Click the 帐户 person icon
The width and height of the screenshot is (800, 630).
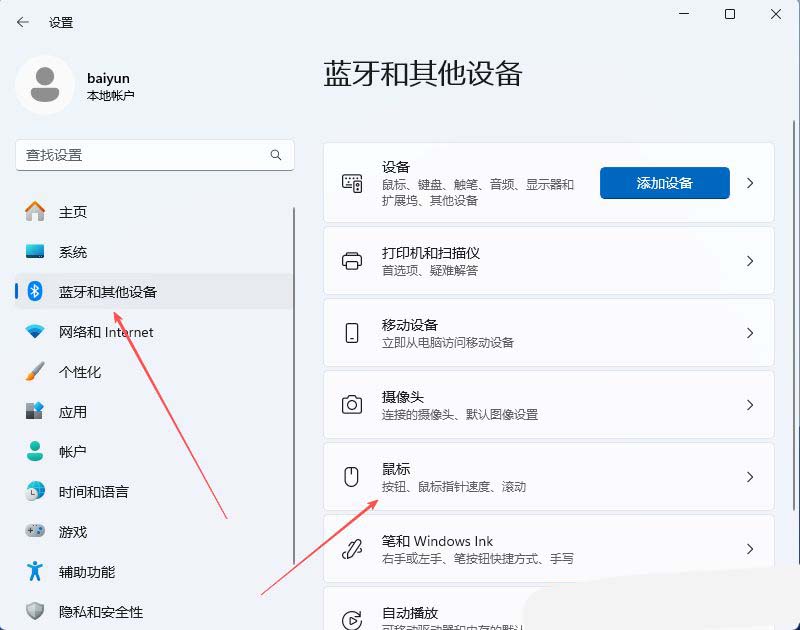[35, 451]
